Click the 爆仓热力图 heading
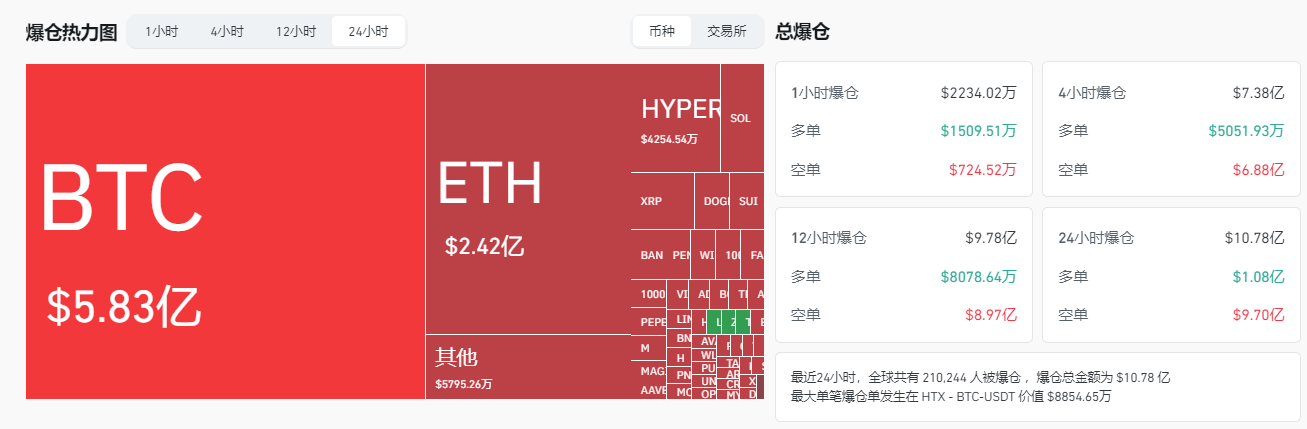The image size is (1307, 429). pyautogui.click(x=71, y=32)
